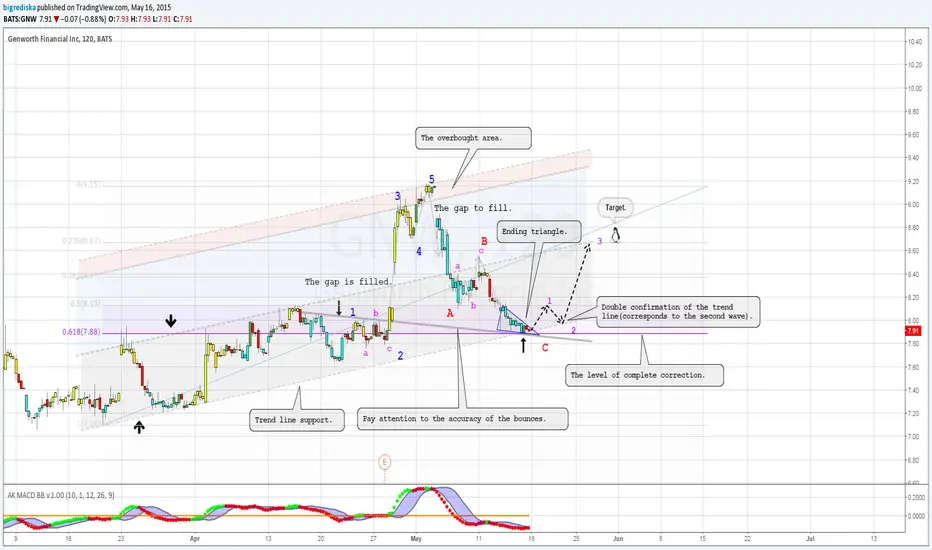Click the Jun label on time axis
The width and height of the screenshot is (932, 550).
pos(618,539)
